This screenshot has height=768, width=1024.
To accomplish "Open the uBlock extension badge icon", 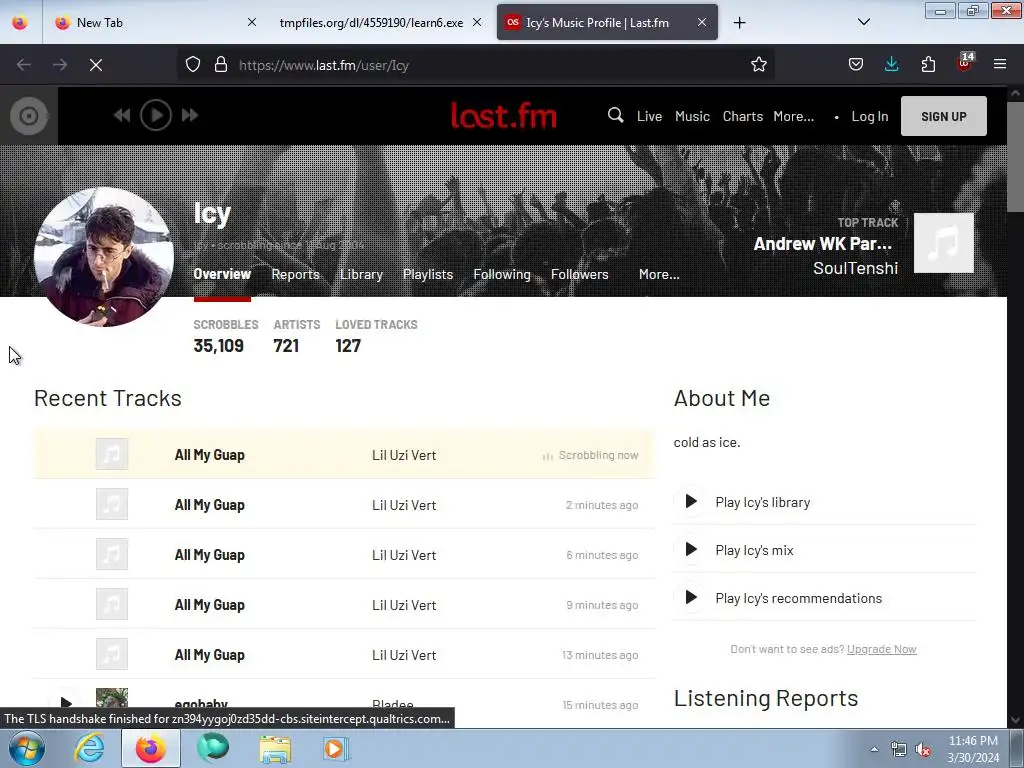I will tap(965, 63).
